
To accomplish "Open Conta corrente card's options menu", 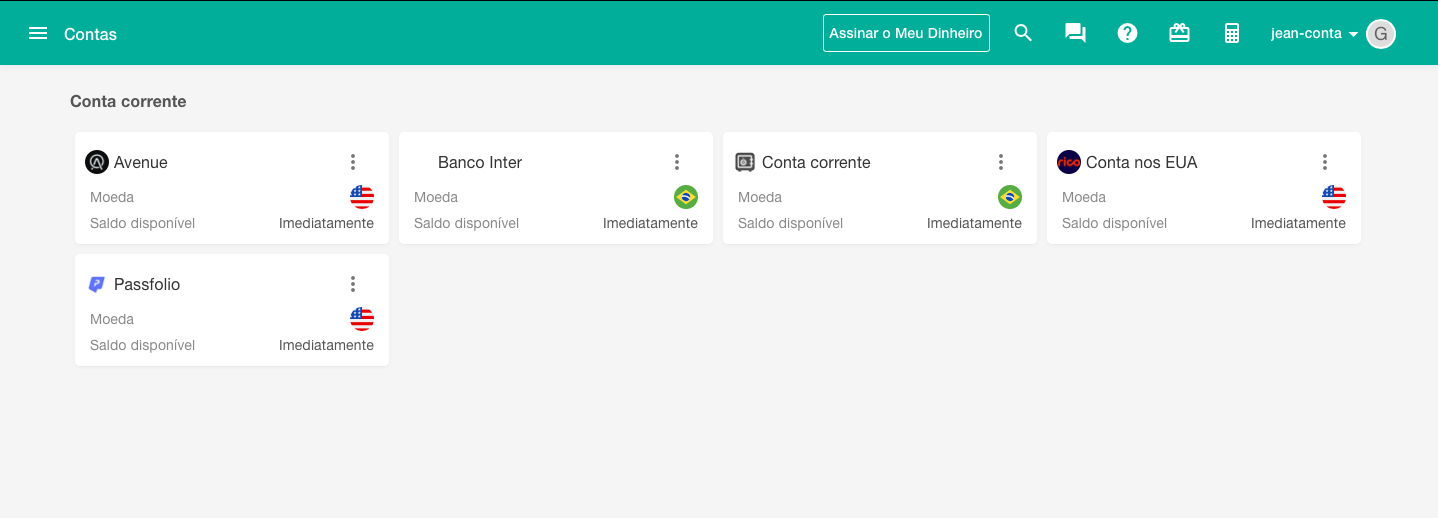I will click(1001, 162).
